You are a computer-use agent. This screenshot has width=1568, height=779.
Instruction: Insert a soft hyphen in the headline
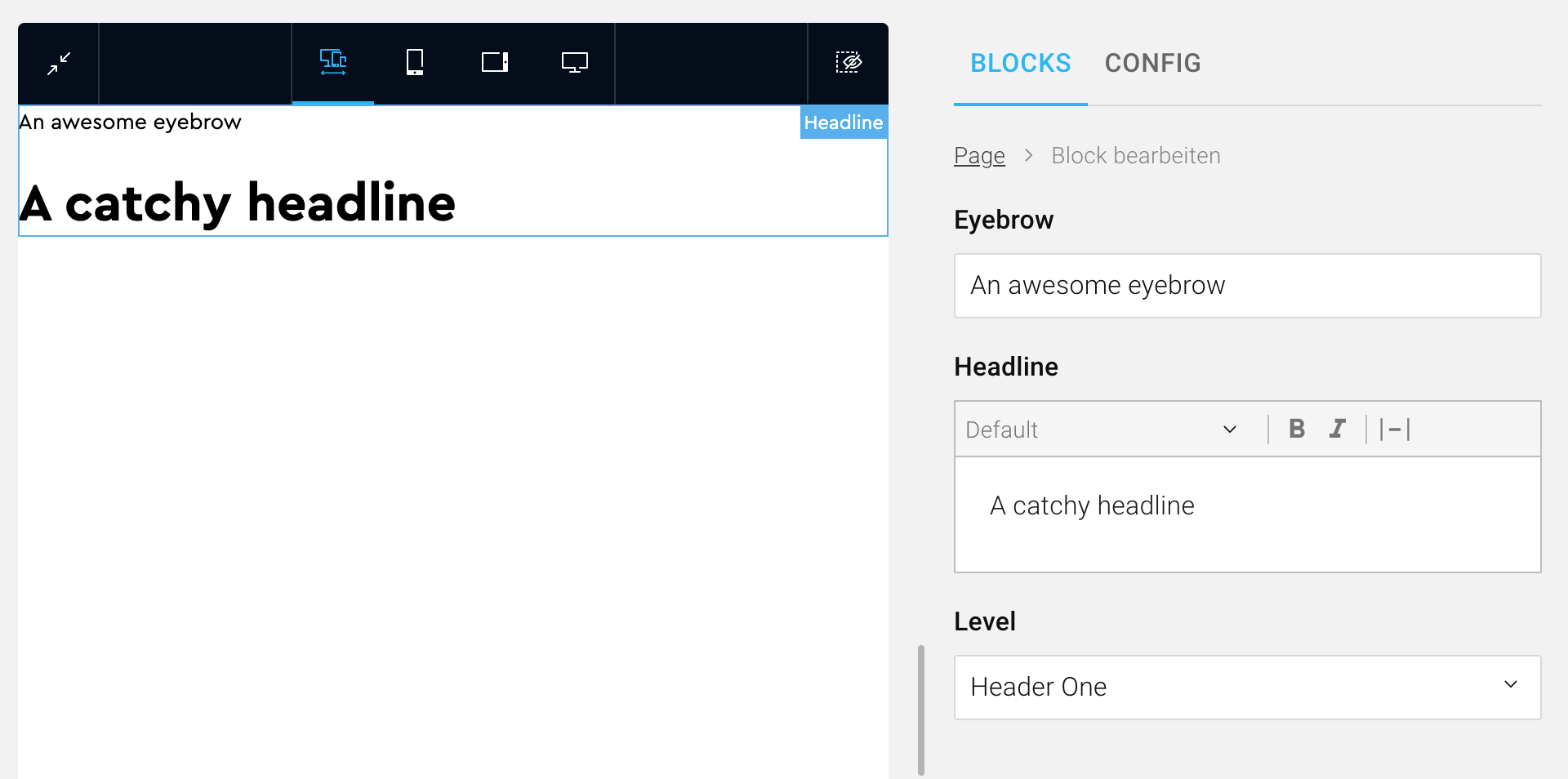pos(1394,428)
